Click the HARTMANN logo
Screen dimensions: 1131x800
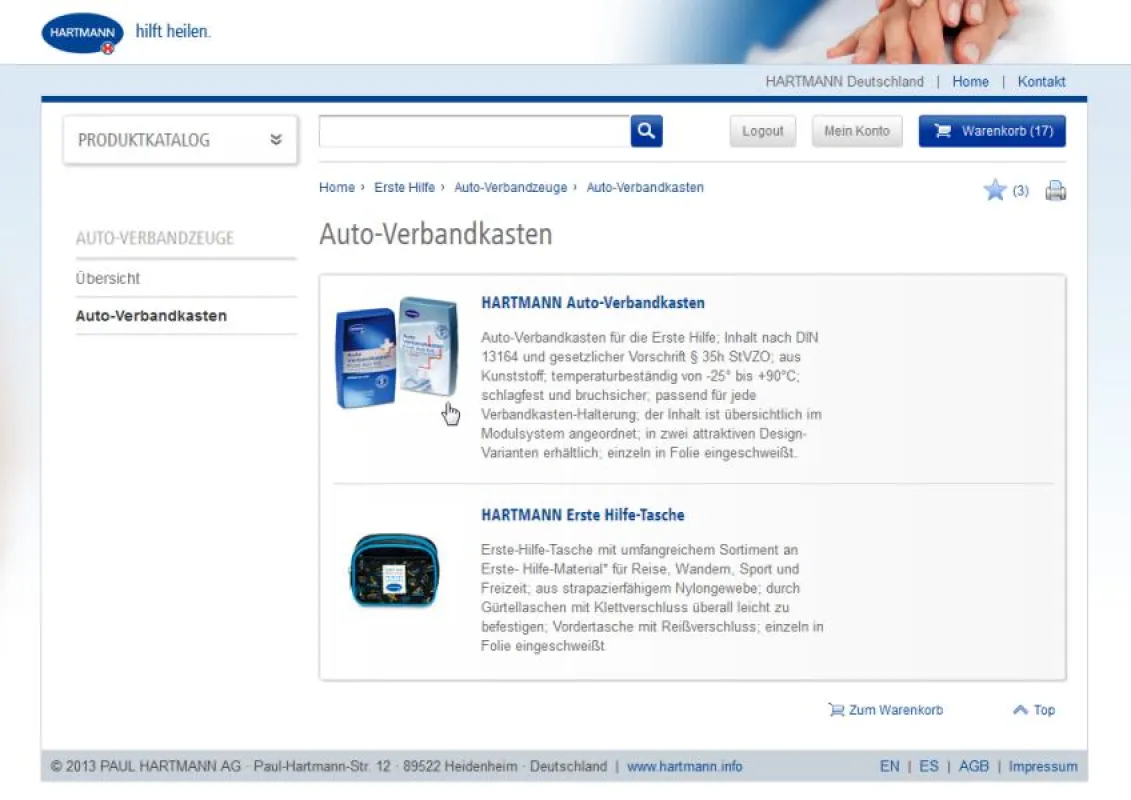click(x=82, y=32)
